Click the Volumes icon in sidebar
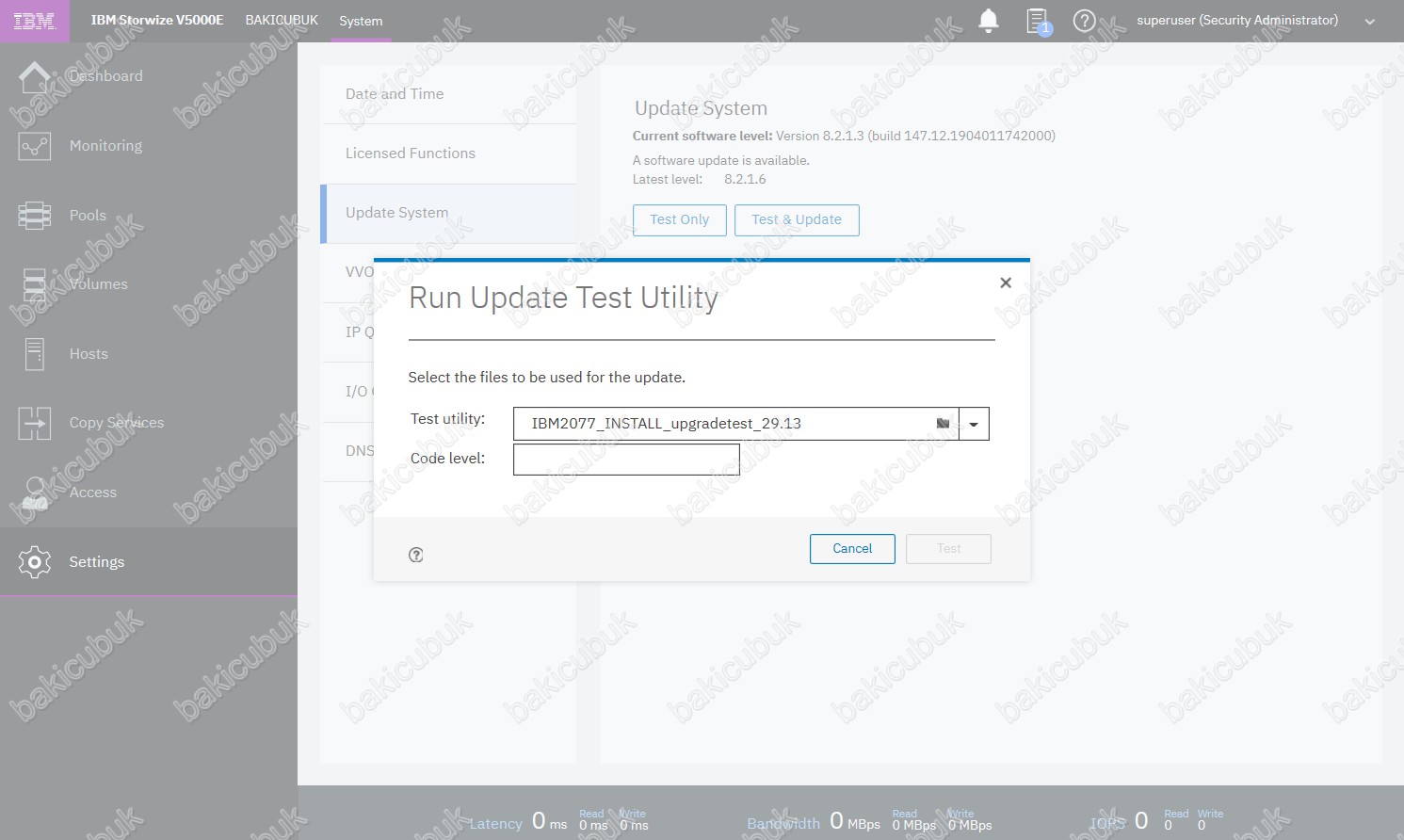 (x=35, y=284)
